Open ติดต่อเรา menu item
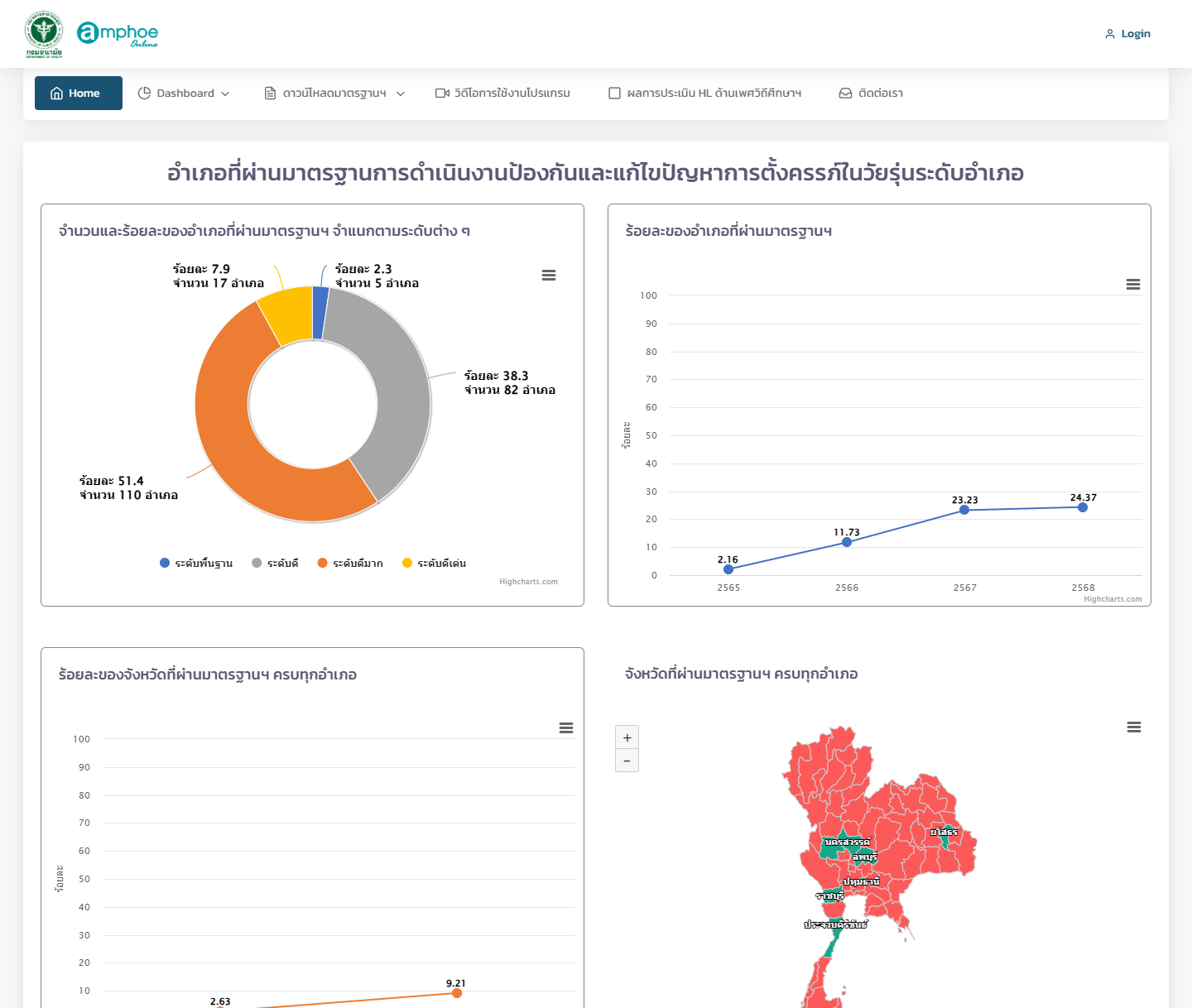 click(872, 94)
